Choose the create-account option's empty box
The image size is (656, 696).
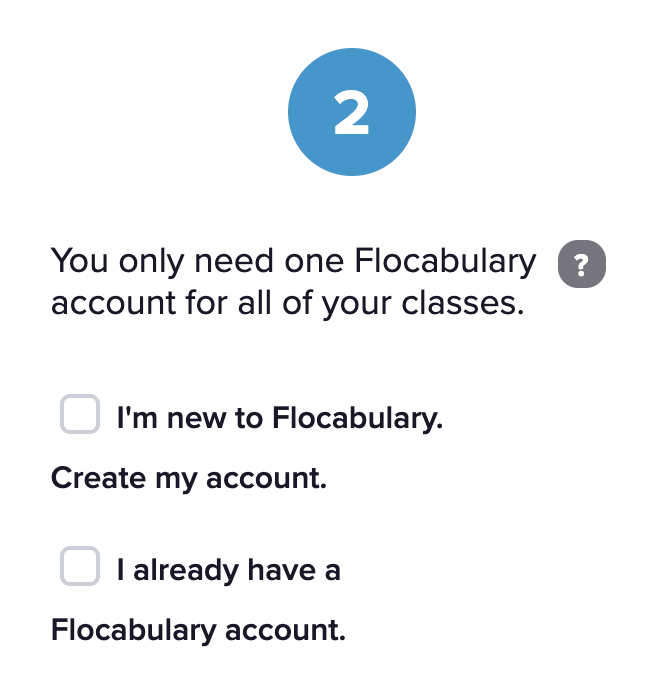click(80, 414)
